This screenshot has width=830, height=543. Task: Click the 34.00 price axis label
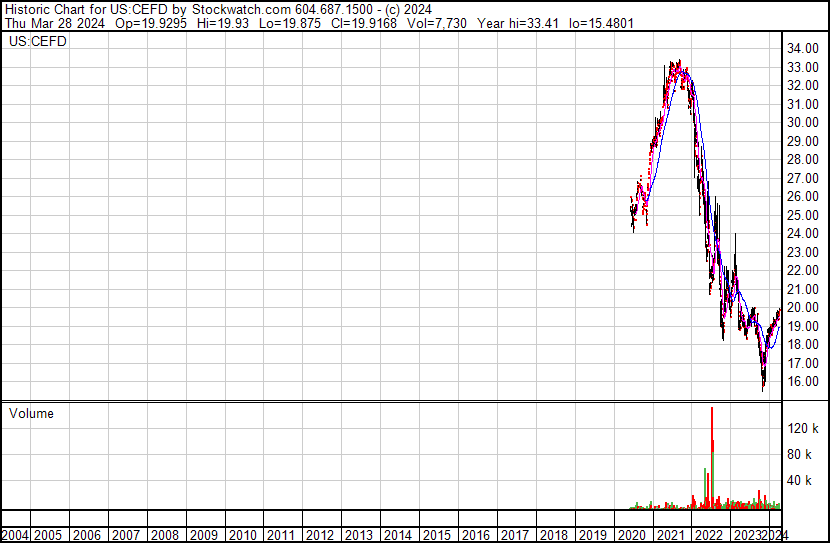coord(803,48)
